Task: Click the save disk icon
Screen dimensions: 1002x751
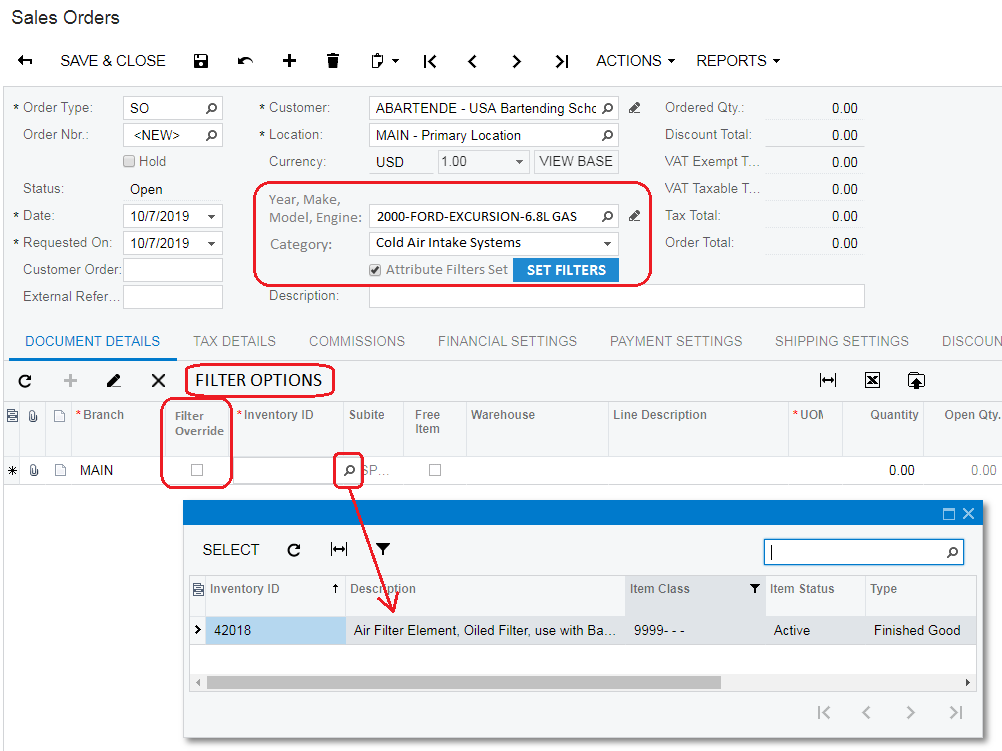Action: click(201, 61)
